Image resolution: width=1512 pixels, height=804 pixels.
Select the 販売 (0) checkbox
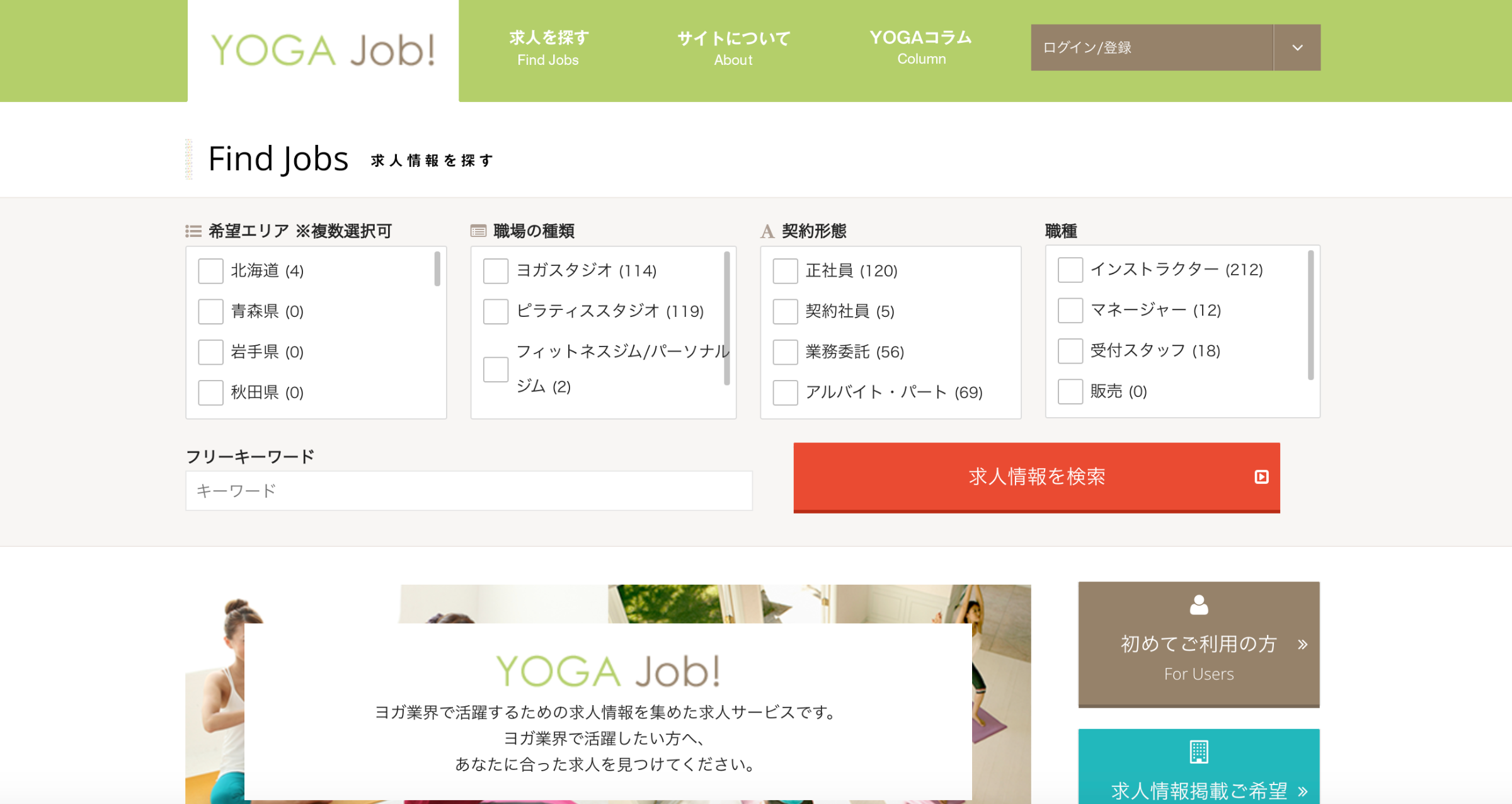click(x=1070, y=391)
